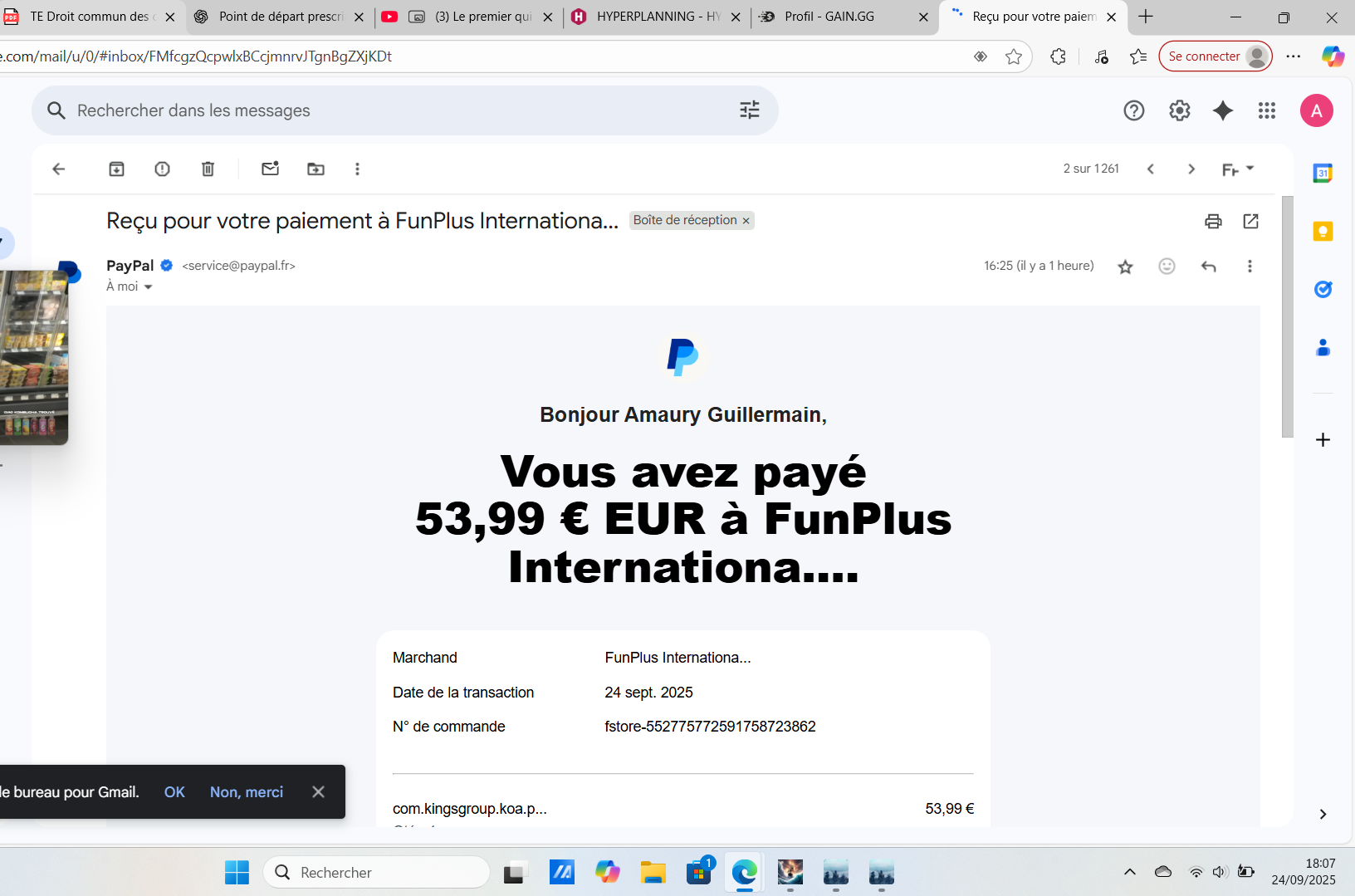Delete email with trash icon
The width and height of the screenshot is (1355, 896).
tap(208, 169)
